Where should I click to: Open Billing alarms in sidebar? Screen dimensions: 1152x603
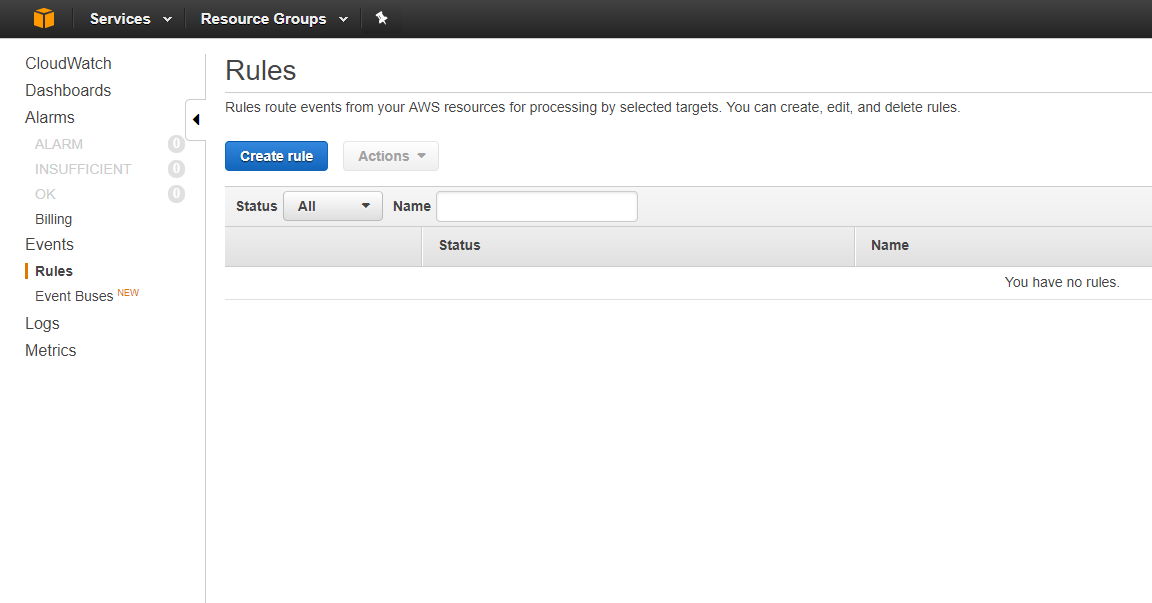pyautogui.click(x=54, y=220)
